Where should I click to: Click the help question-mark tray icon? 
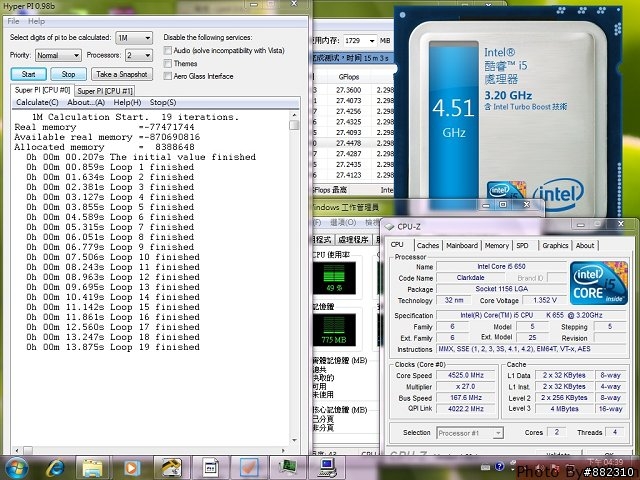499,466
